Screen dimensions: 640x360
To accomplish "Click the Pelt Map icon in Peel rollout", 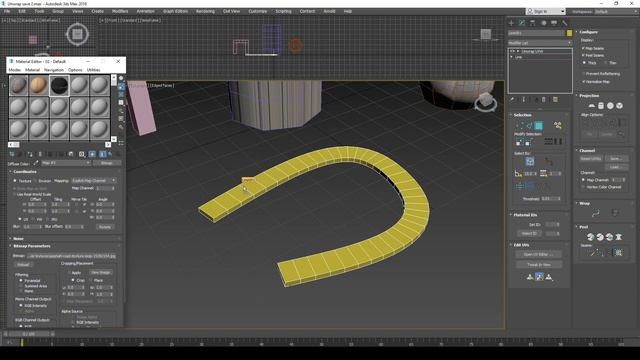I will point(619,237).
